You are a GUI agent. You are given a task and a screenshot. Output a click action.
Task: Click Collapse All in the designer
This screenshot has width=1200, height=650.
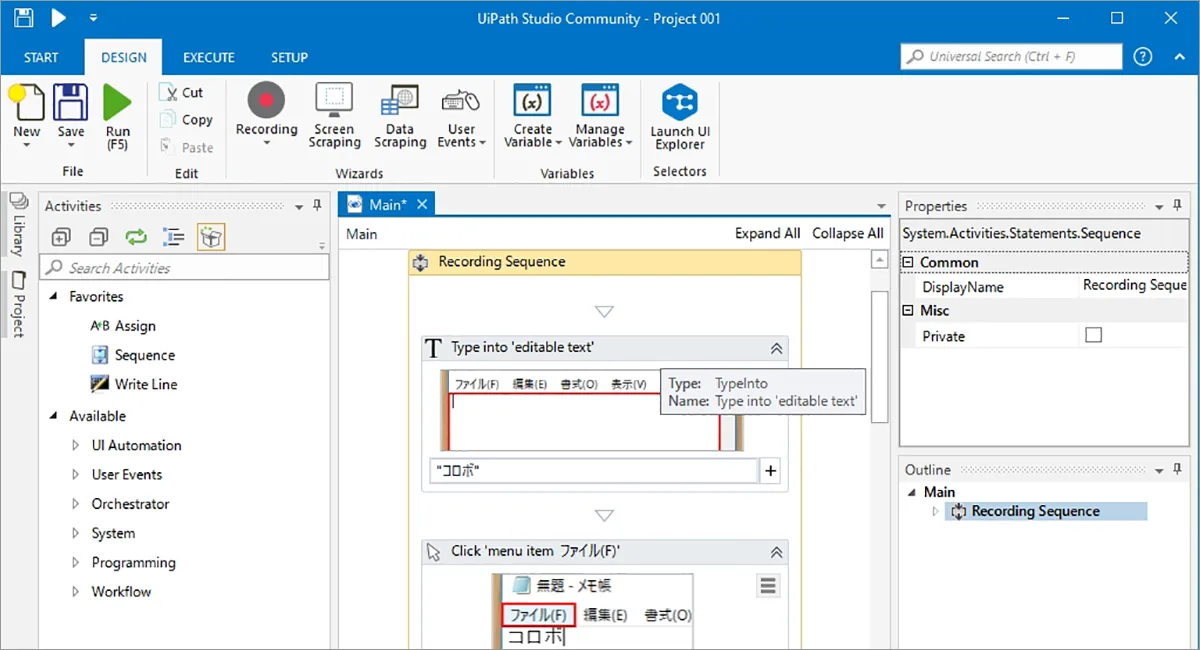coord(847,233)
